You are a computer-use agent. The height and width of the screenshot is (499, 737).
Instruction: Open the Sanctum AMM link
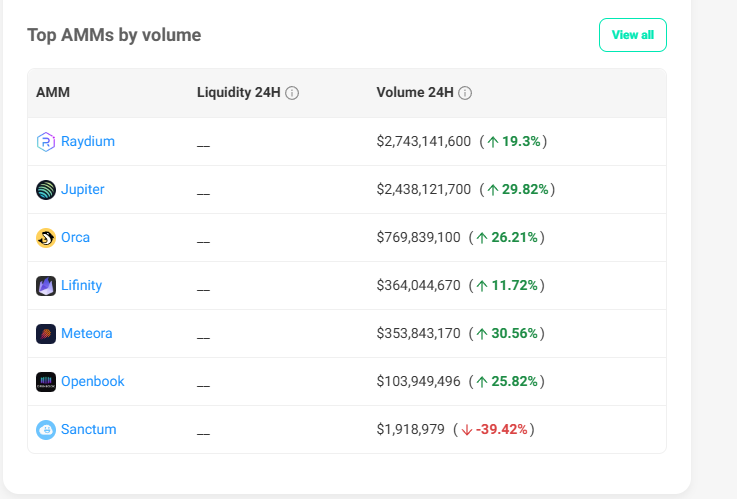pos(88,429)
